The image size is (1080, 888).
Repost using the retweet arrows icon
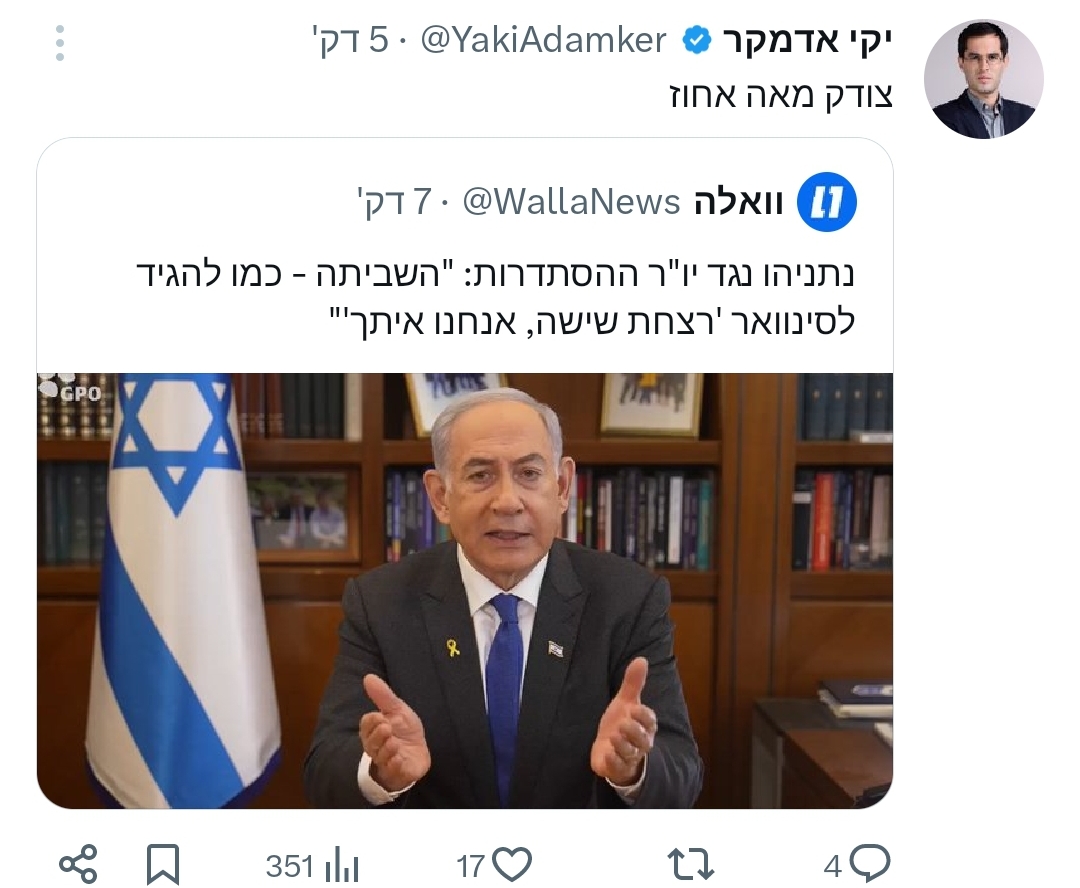click(x=691, y=865)
